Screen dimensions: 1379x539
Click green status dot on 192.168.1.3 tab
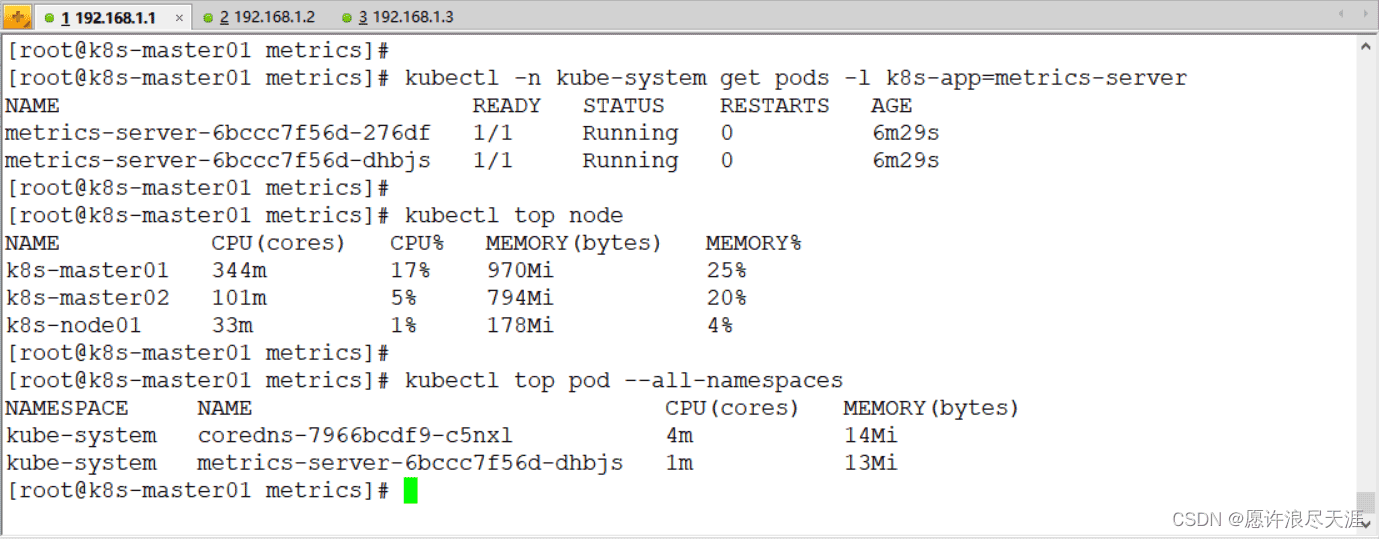346,18
